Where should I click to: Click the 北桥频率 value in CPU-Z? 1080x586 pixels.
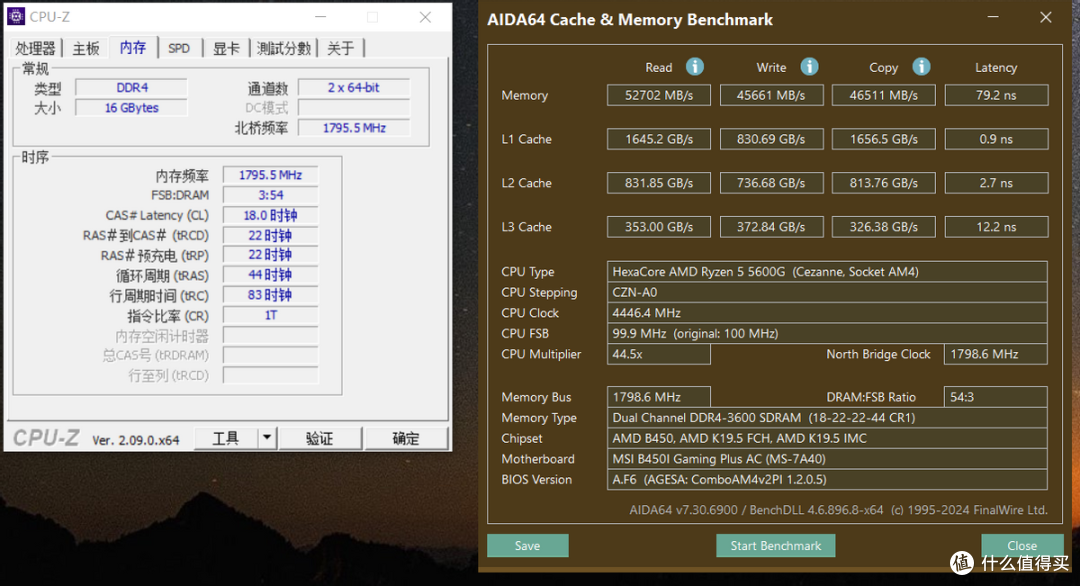[354, 127]
